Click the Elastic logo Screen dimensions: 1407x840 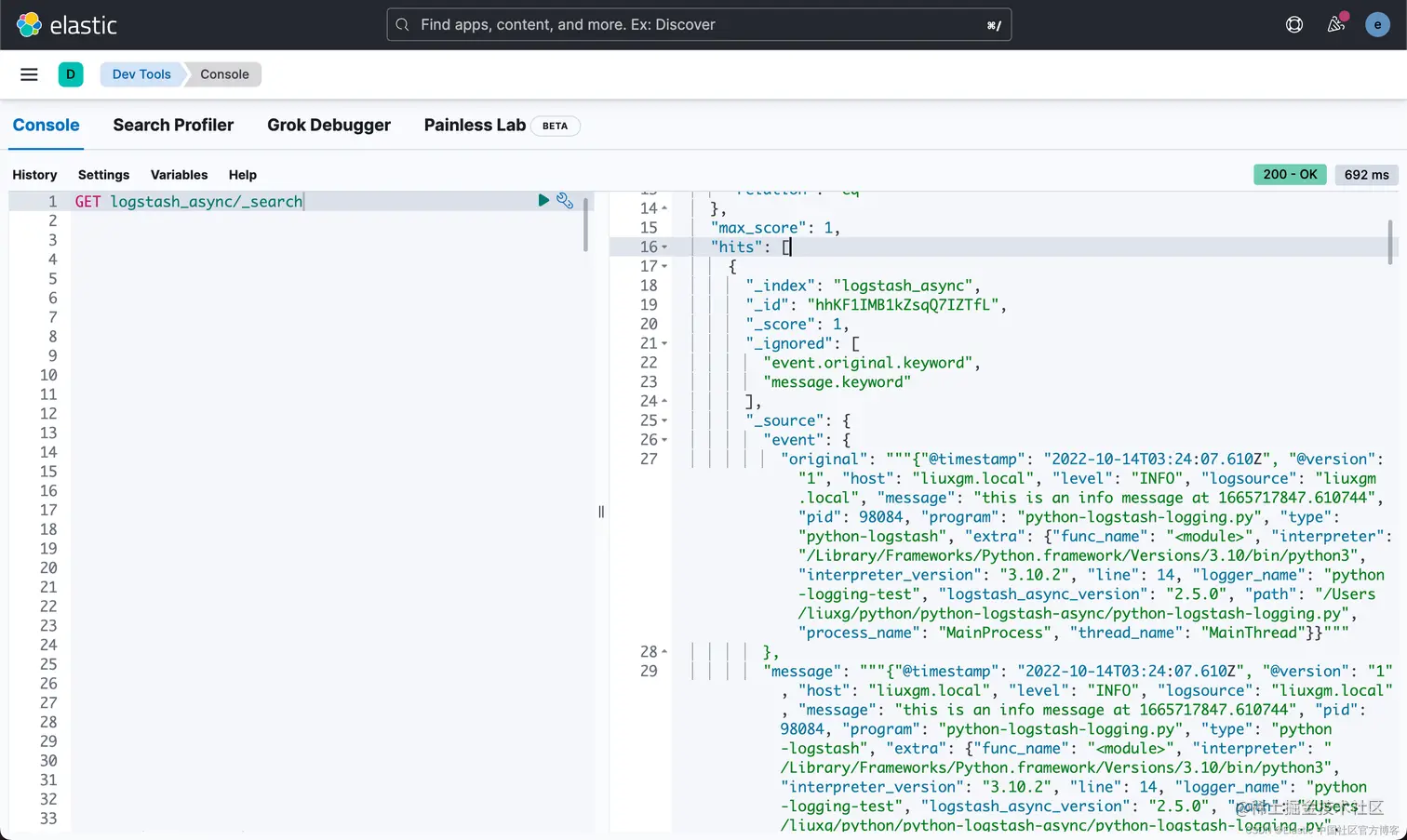coord(67,25)
